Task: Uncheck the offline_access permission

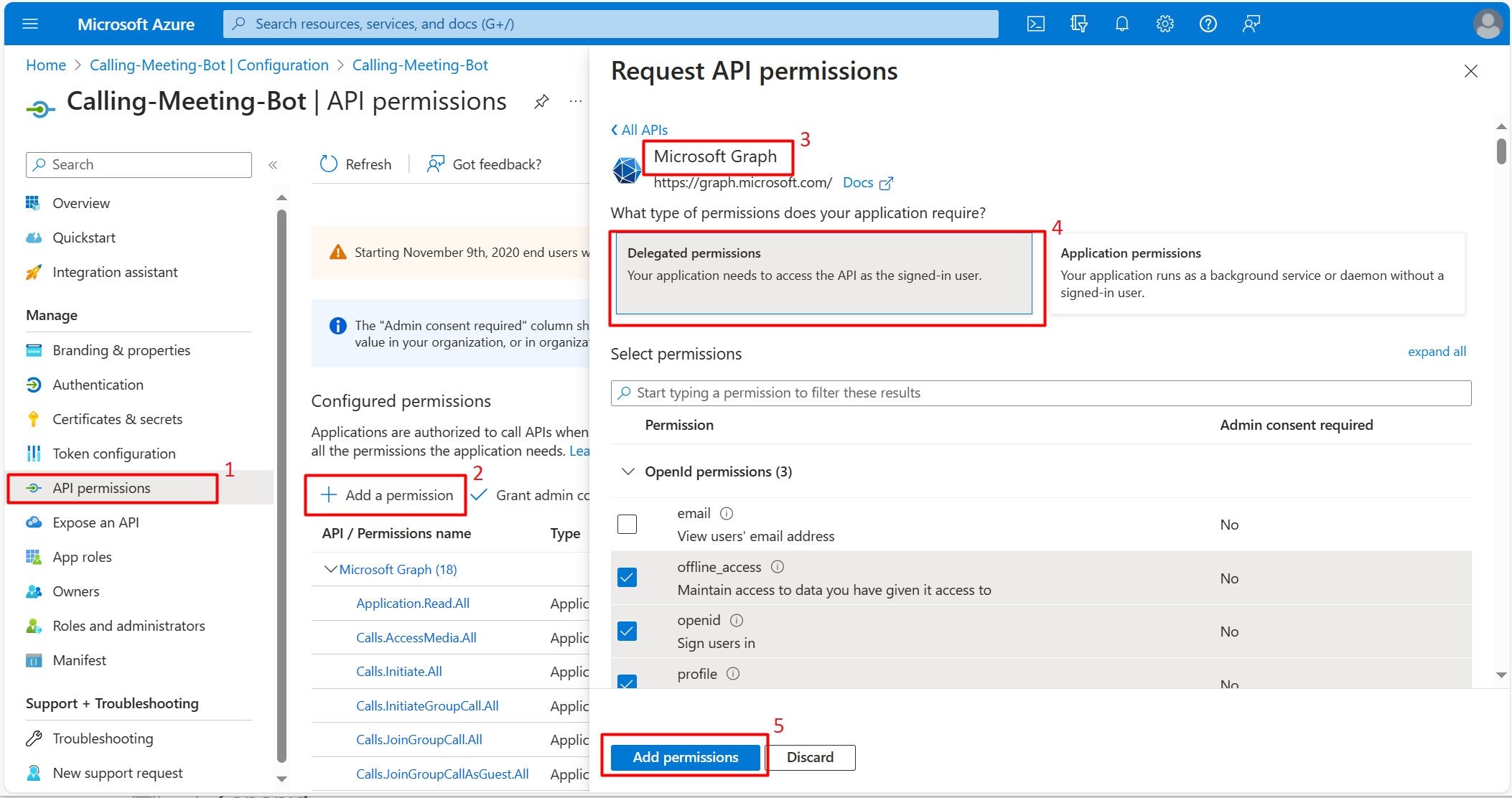Action: click(x=627, y=578)
